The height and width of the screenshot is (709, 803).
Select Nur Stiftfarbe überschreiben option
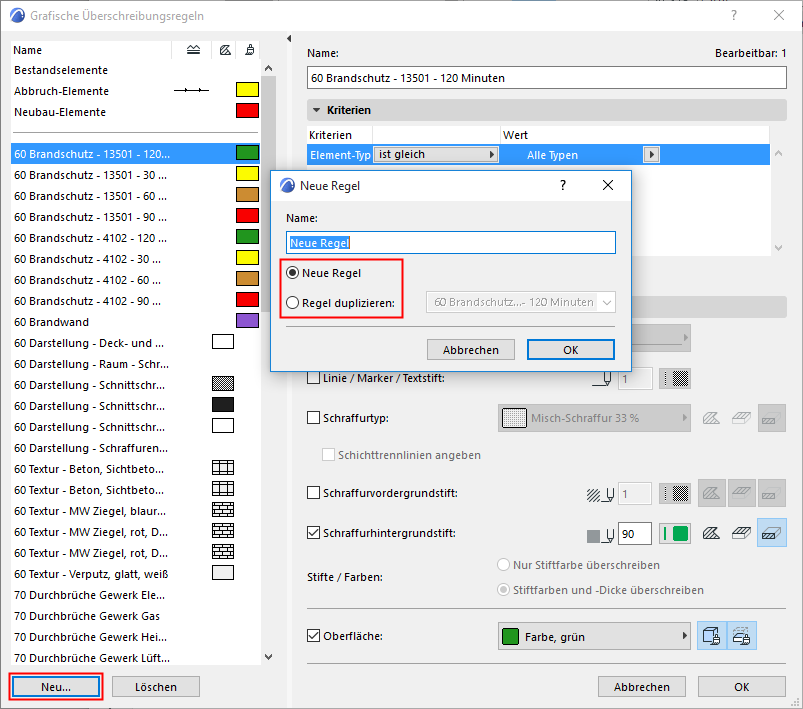click(x=504, y=565)
